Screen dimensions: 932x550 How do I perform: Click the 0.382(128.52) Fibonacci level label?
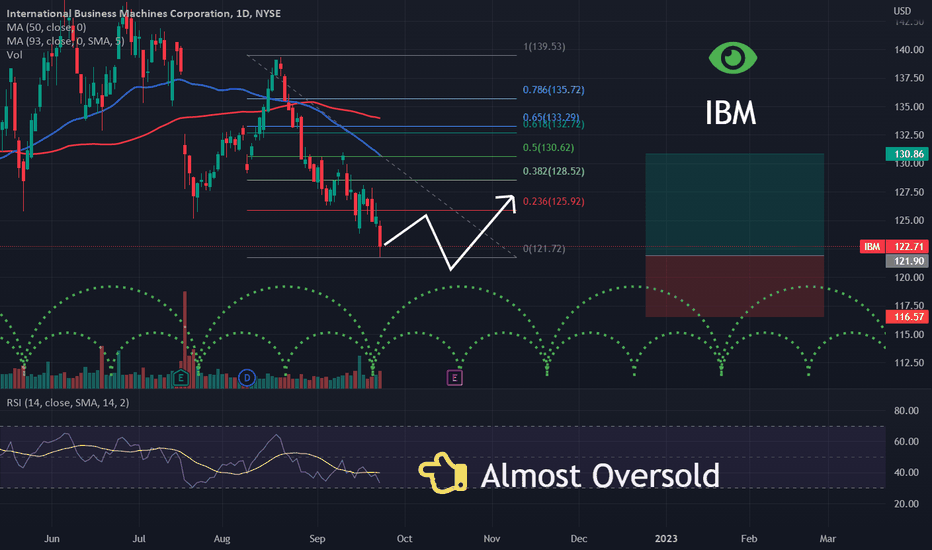(x=553, y=171)
